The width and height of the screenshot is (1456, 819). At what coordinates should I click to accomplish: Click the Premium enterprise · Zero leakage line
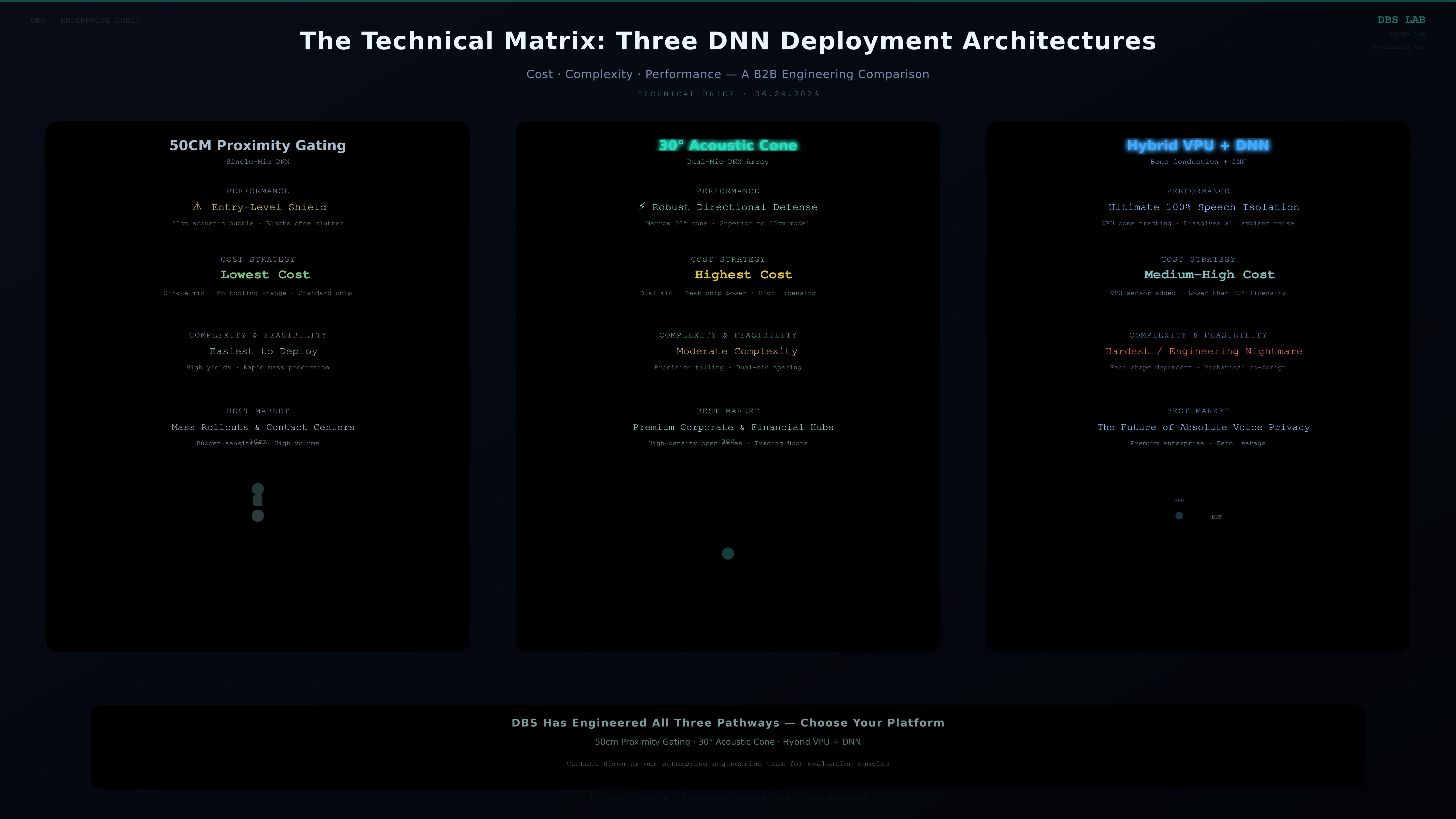pos(1198,443)
